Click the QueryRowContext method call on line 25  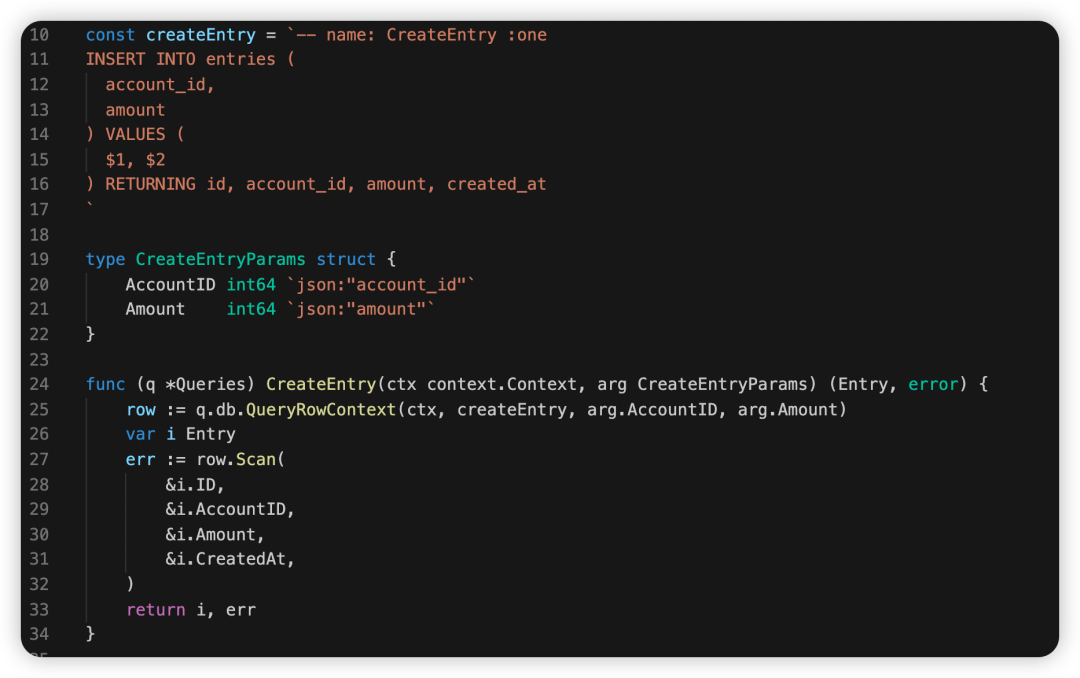click(x=321, y=410)
